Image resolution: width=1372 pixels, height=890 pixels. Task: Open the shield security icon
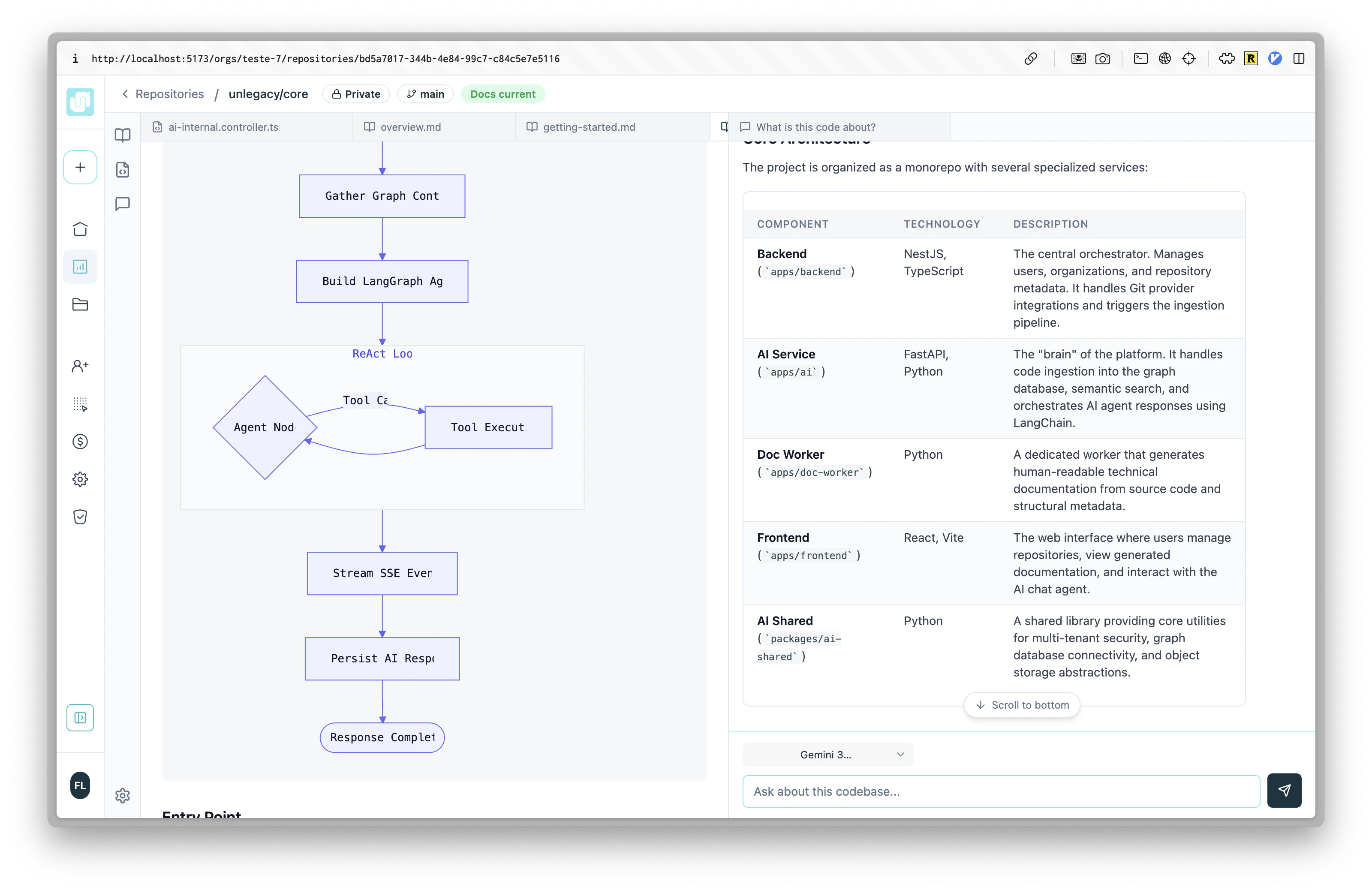(x=80, y=517)
